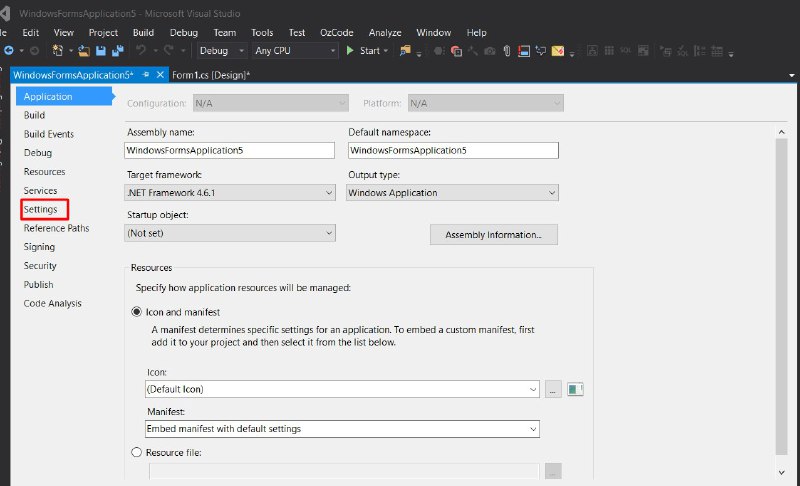Image resolution: width=800 pixels, height=486 pixels.
Task: Click the grey hexagon breakpoint icon
Action: tap(438, 50)
